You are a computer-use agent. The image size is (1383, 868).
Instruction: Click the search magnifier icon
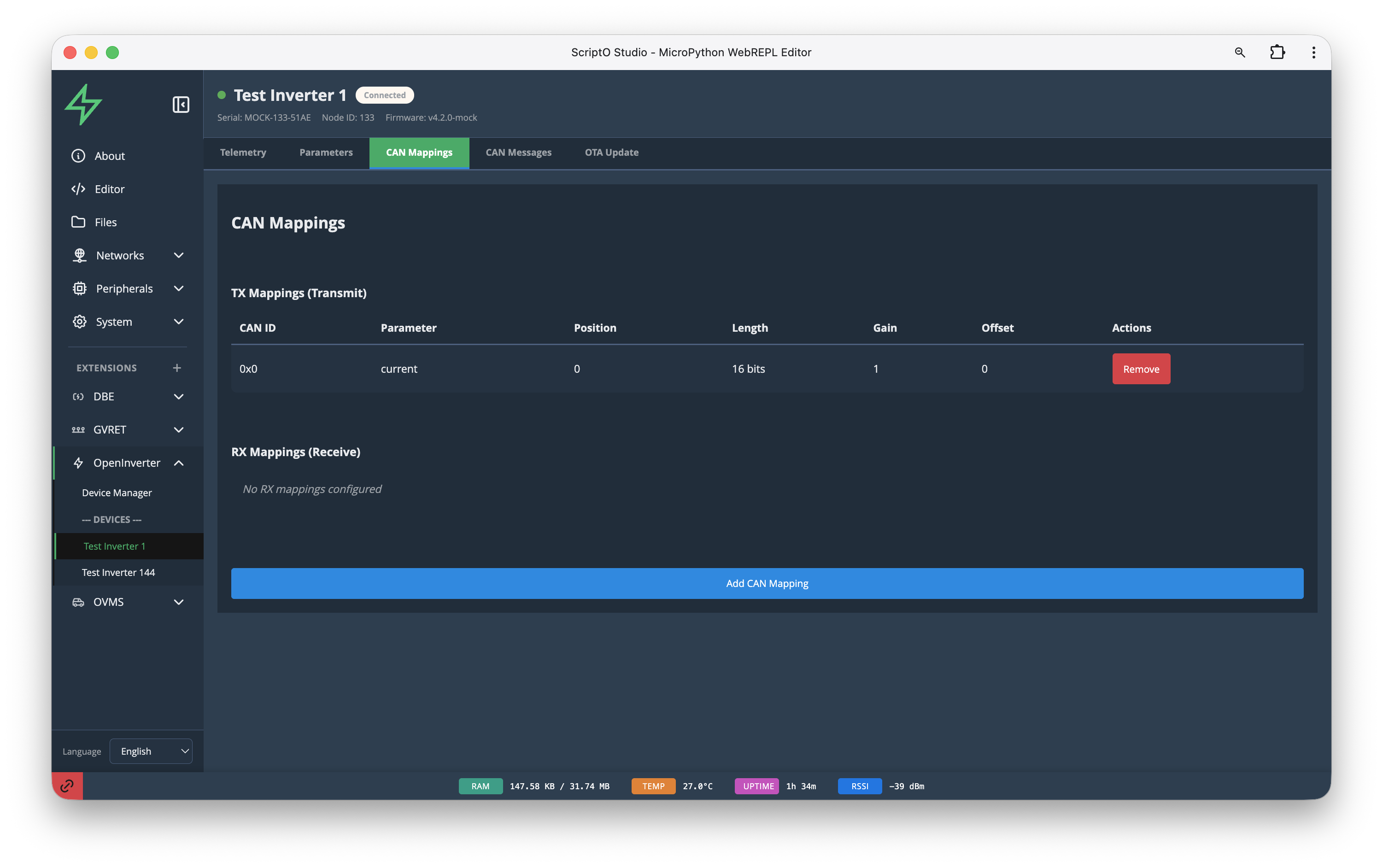pos(1240,52)
